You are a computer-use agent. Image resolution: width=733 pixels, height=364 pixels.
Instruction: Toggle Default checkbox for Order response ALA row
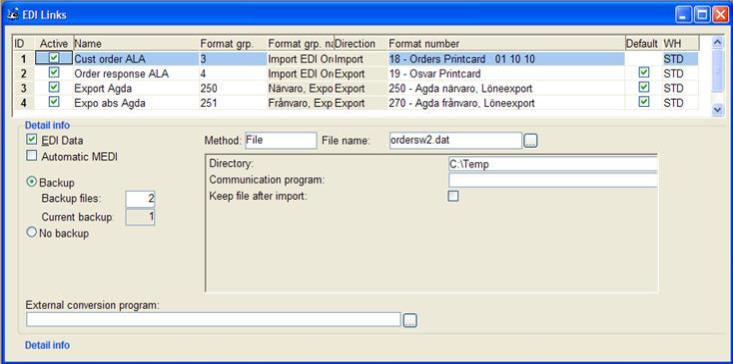(x=644, y=73)
